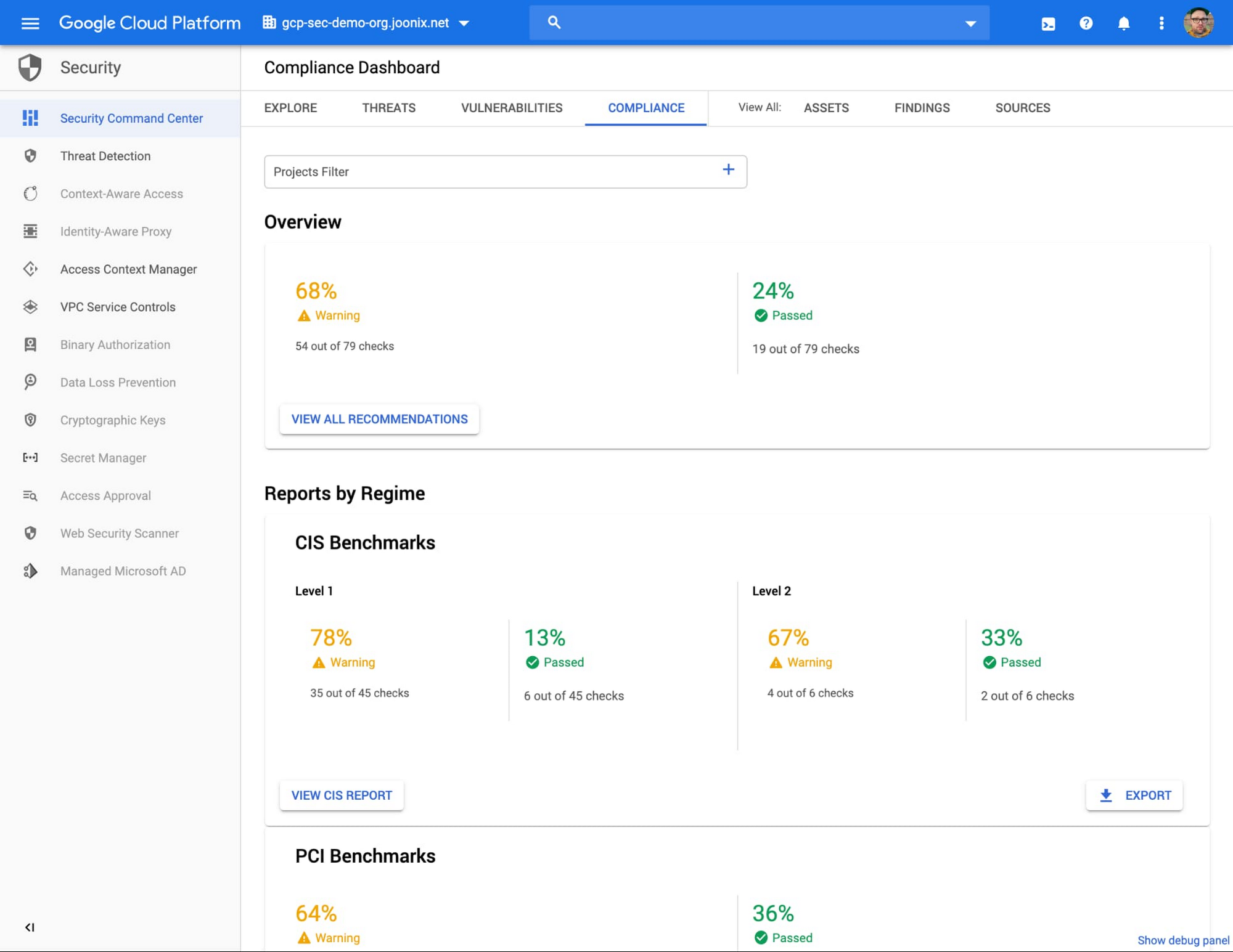Viewport: 1233px width, 952px height.
Task: Click VIEW ALL RECOMMENDATIONS button
Action: [379, 419]
